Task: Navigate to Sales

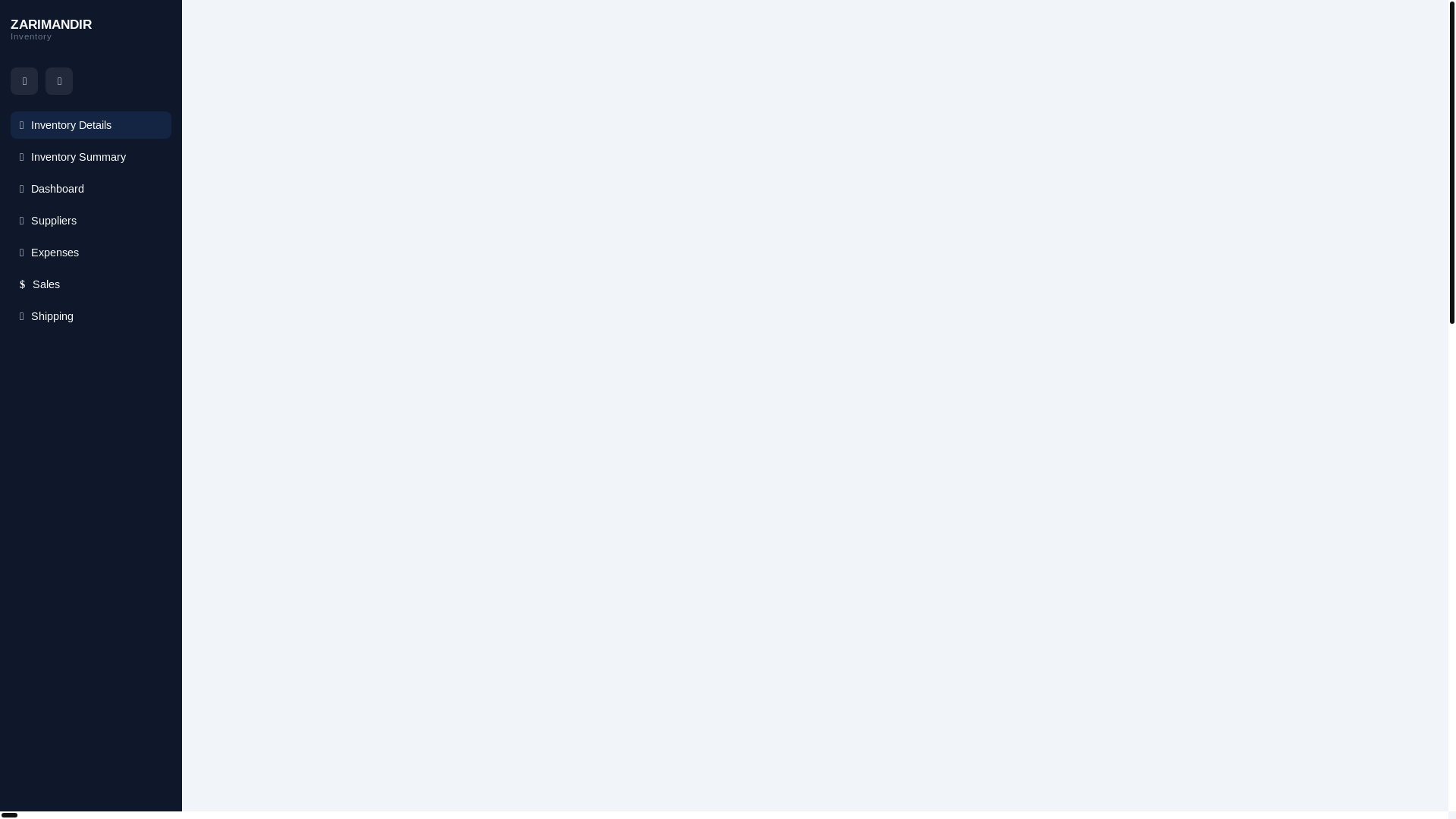Action: pos(91,284)
